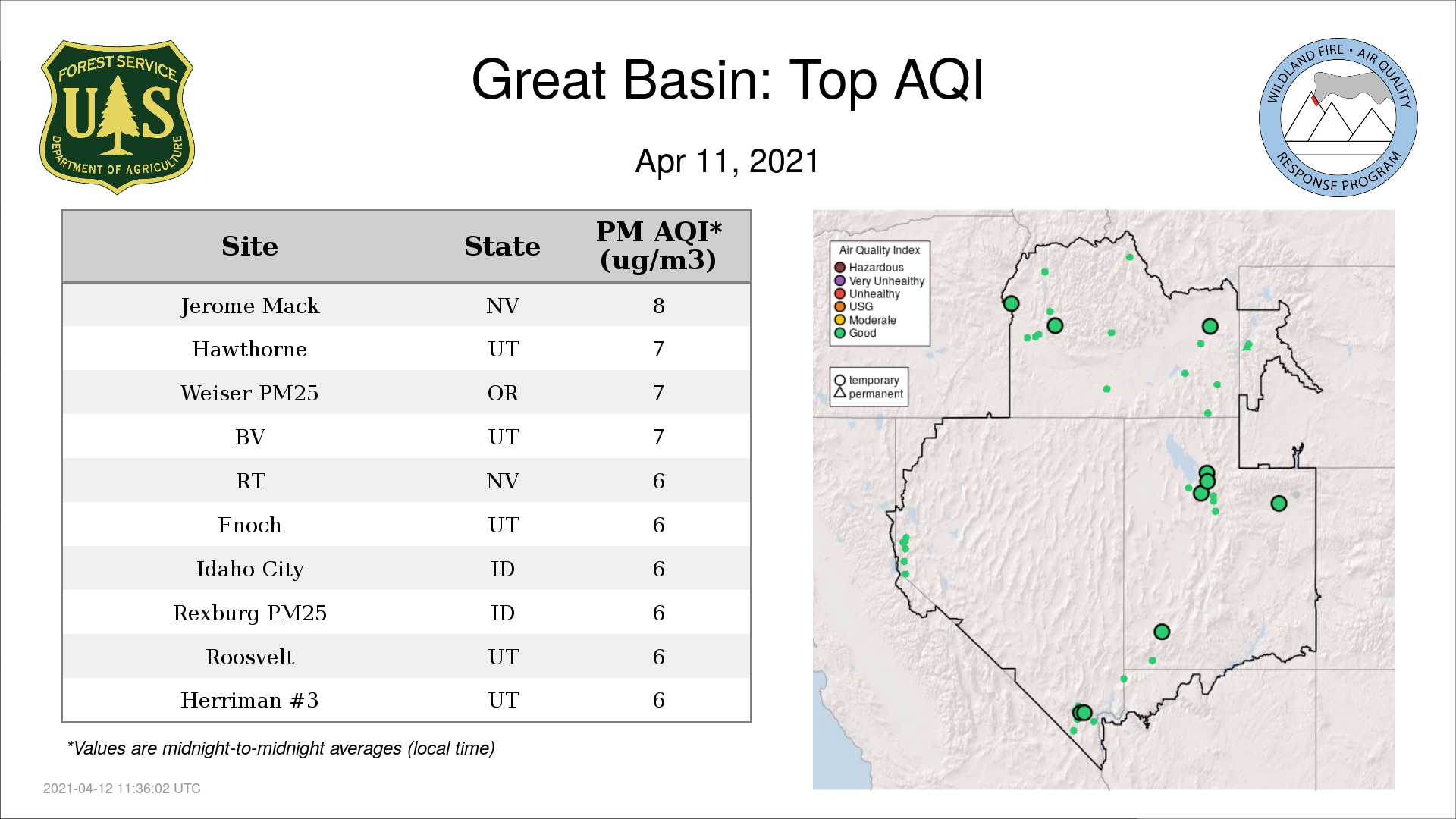Select the 'Enoch' site cell
The height and width of the screenshot is (819, 1456).
point(249,525)
